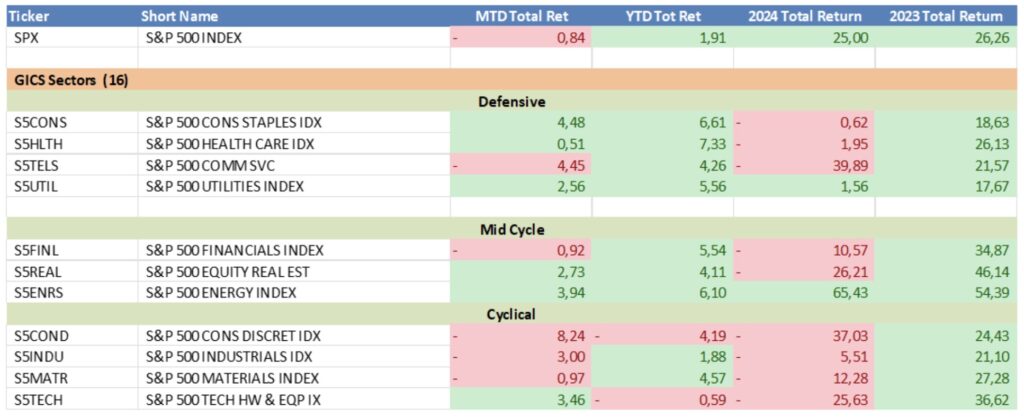The height and width of the screenshot is (417, 1024).
Task: Select the Mid Cycle group heading
Action: click(x=511, y=229)
